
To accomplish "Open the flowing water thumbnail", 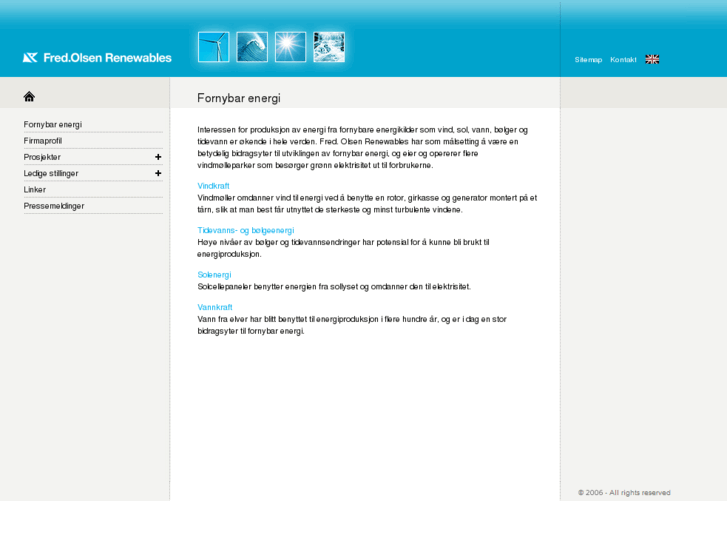I will point(329,47).
